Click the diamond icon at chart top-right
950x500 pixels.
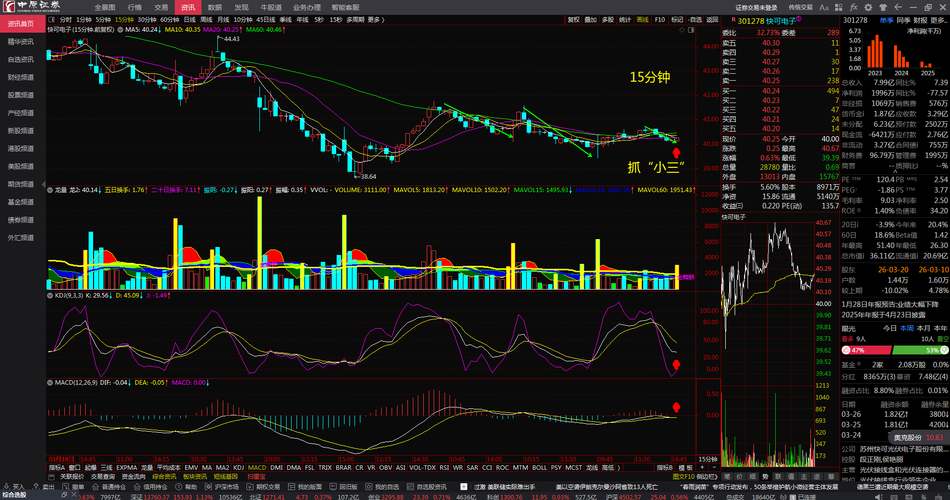pyautogui.click(x=682, y=29)
